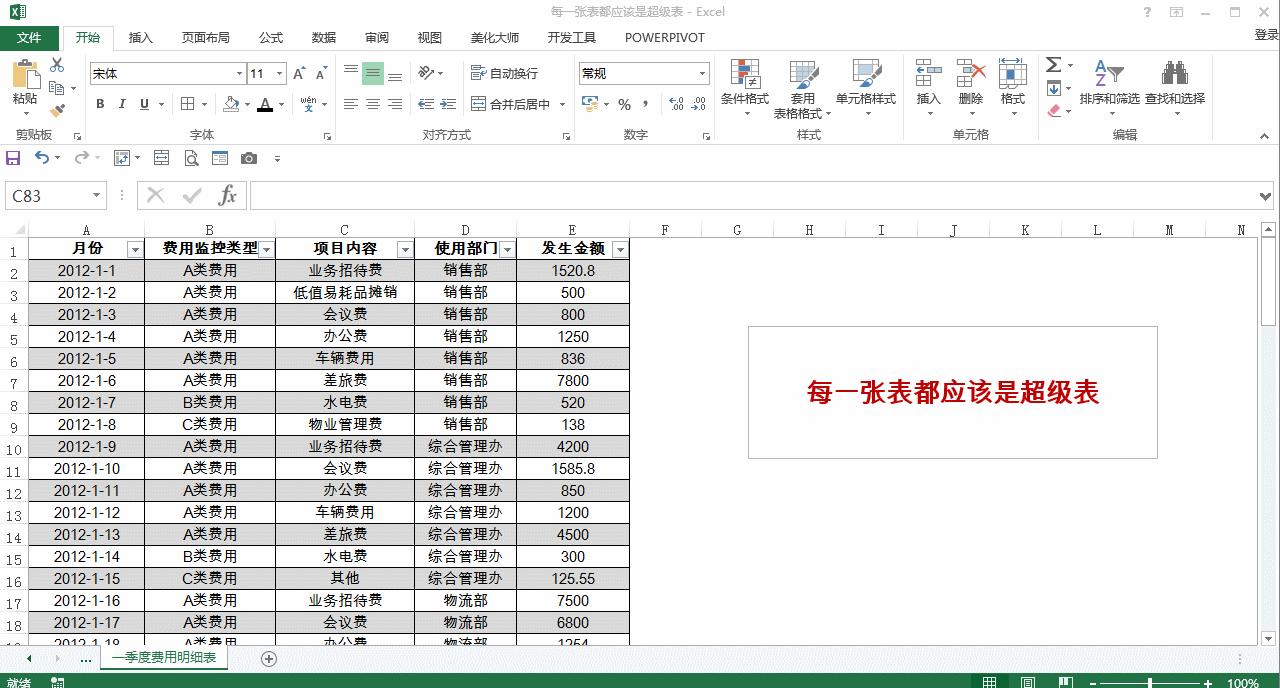This screenshot has width=1280, height=688.
Task: Toggle bold formatting with the B icon
Action: [x=99, y=104]
